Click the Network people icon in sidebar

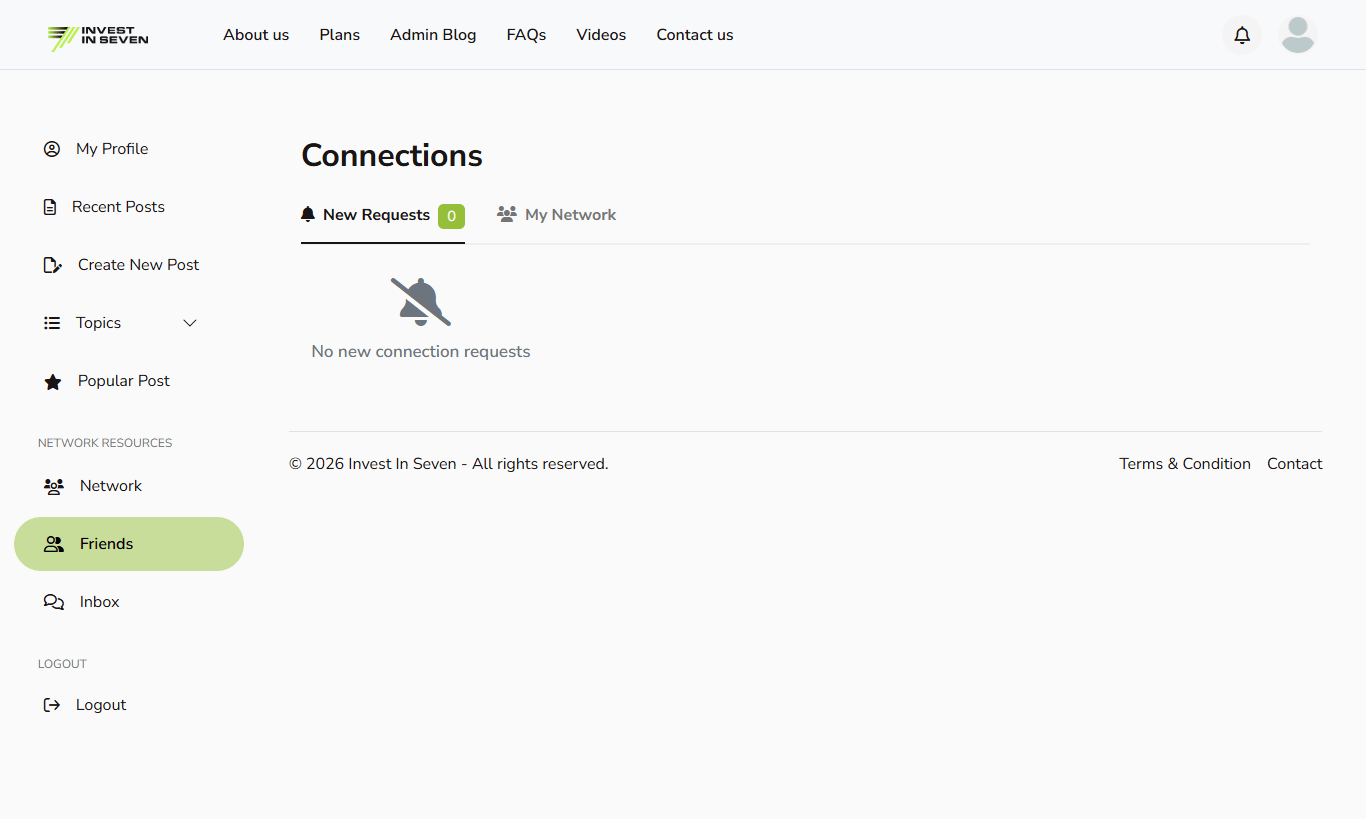(x=54, y=486)
